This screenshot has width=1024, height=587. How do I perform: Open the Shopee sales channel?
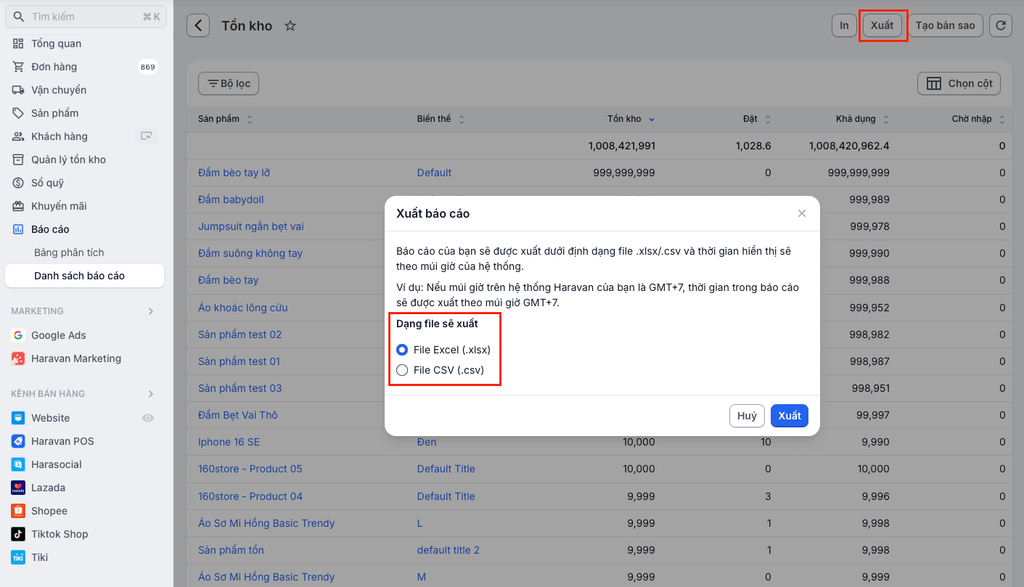point(49,511)
